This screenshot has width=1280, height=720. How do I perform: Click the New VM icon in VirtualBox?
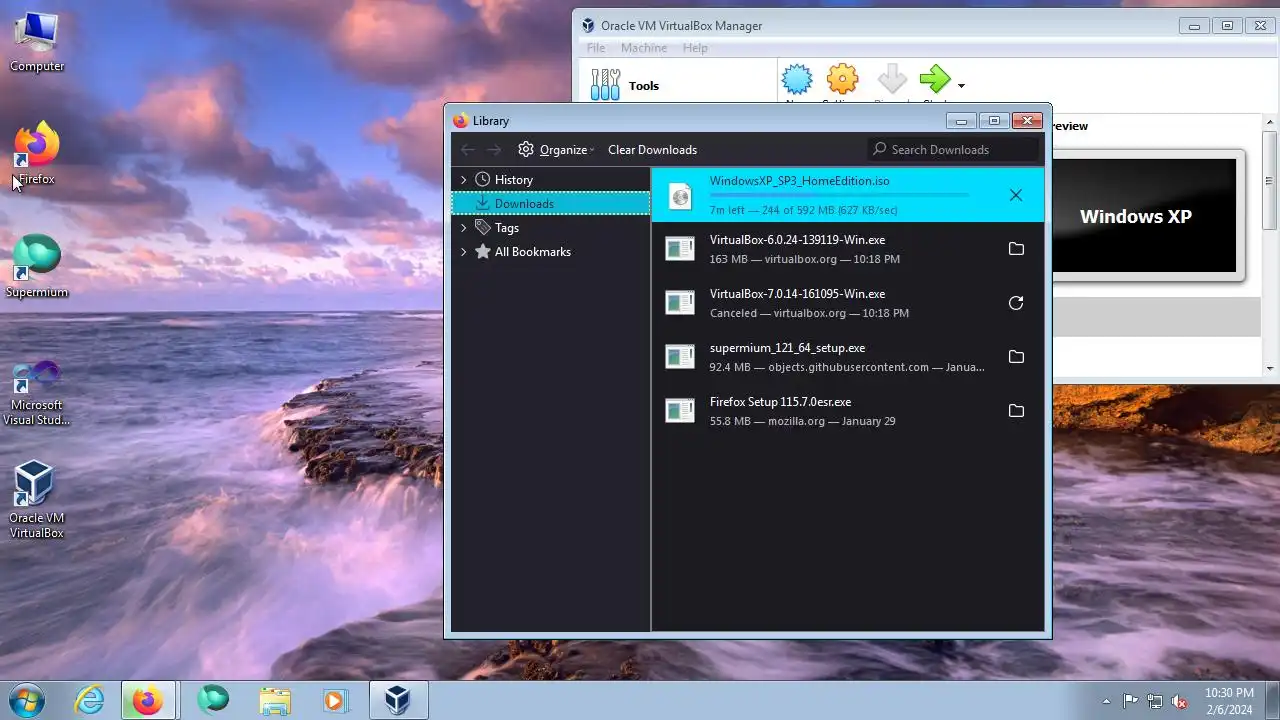[797, 81]
